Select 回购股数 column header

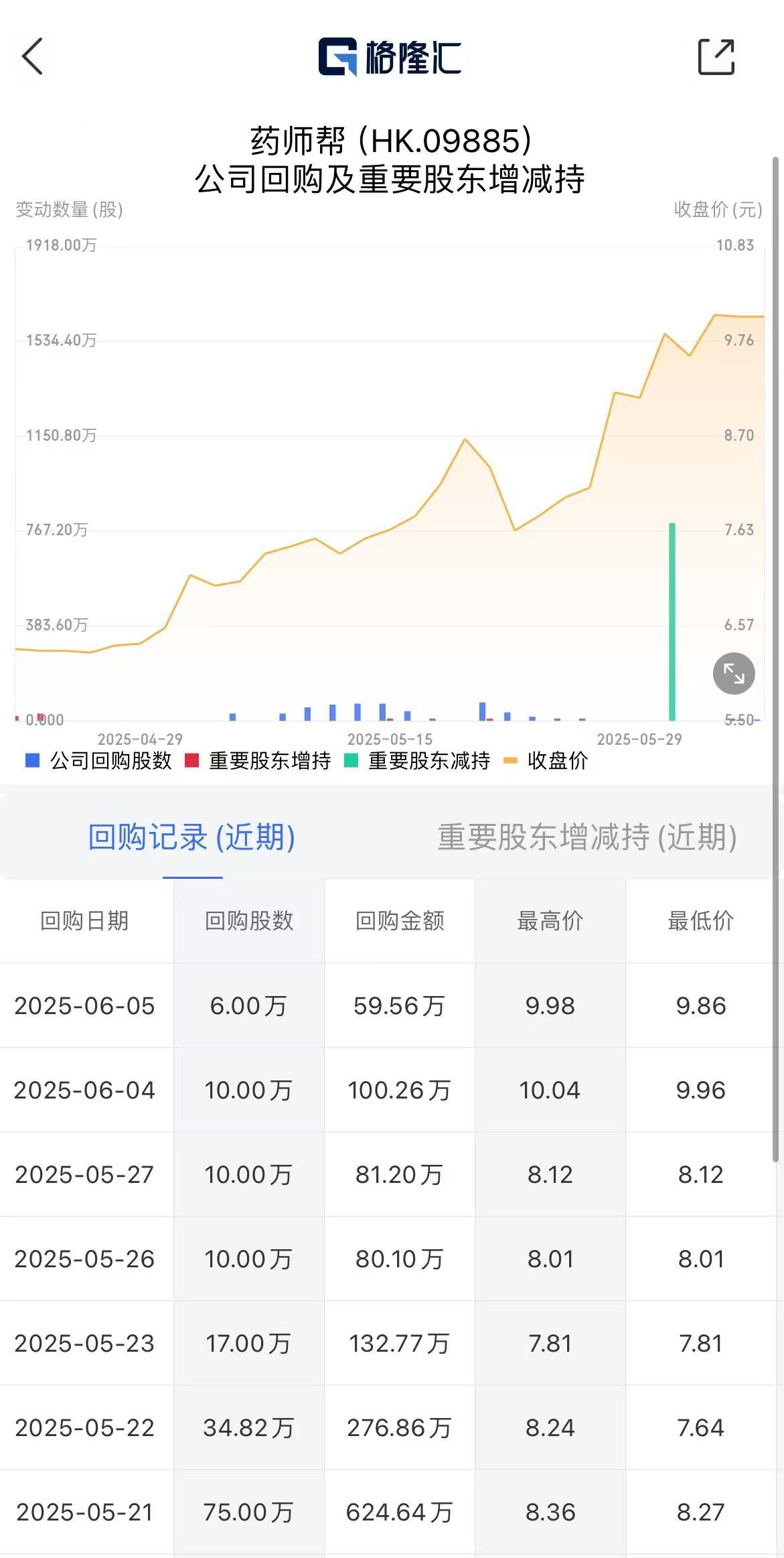click(249, 921)
